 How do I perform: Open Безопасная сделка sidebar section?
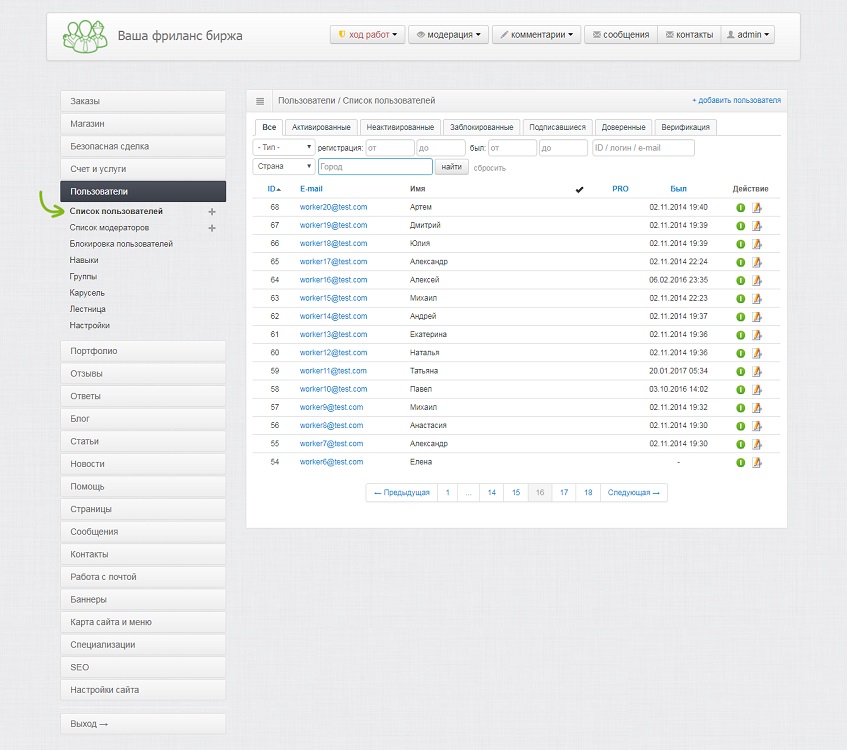143,146
